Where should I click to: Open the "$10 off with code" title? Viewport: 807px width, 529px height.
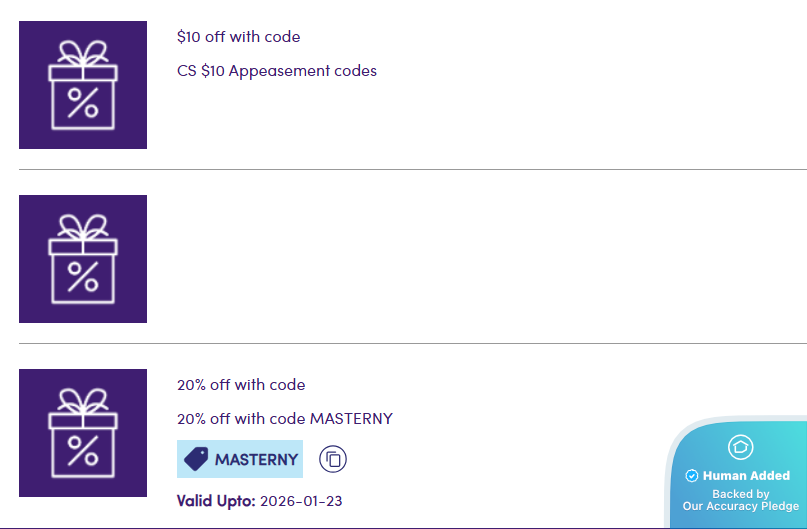tap(238, 37)
